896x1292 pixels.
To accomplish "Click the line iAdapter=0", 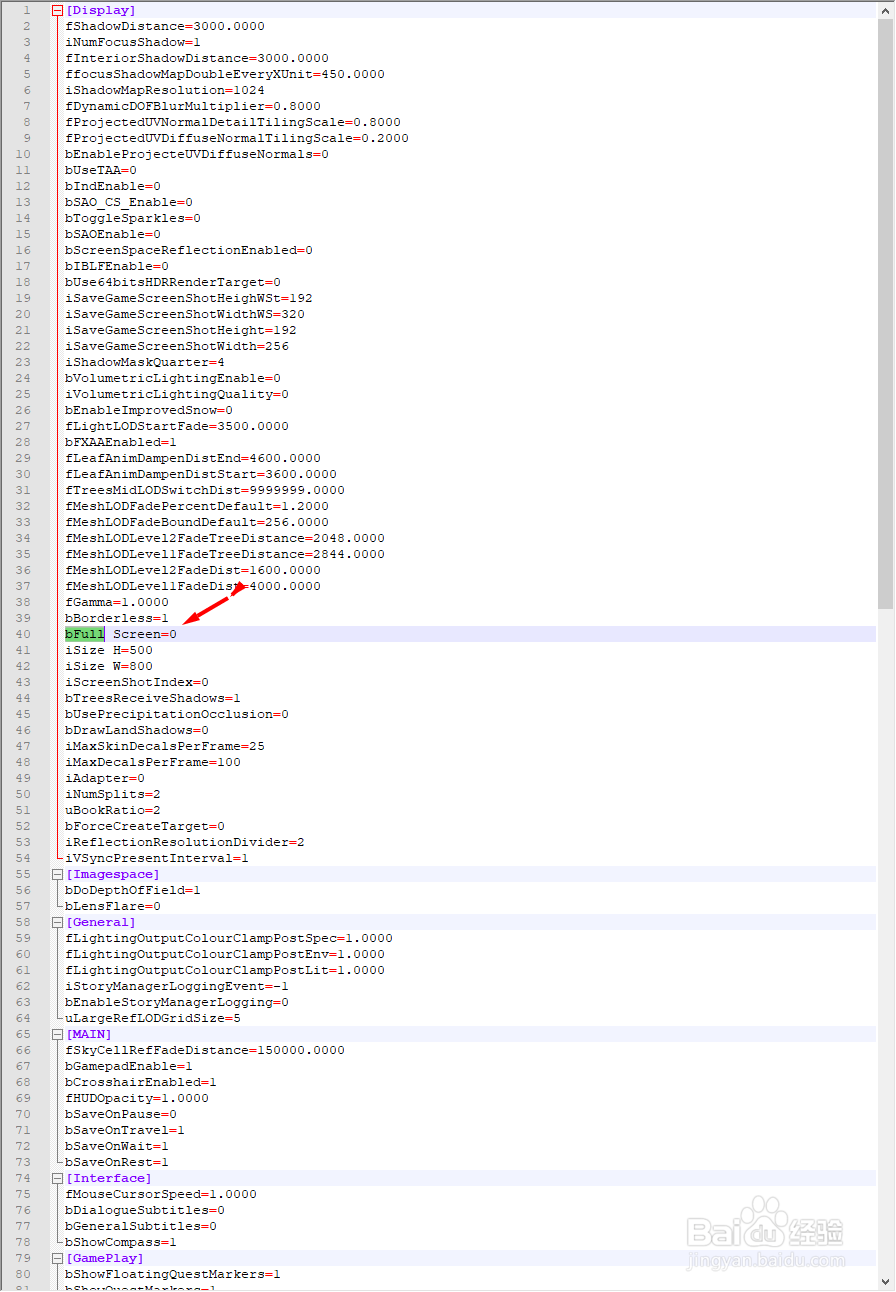I will [105, 778].
